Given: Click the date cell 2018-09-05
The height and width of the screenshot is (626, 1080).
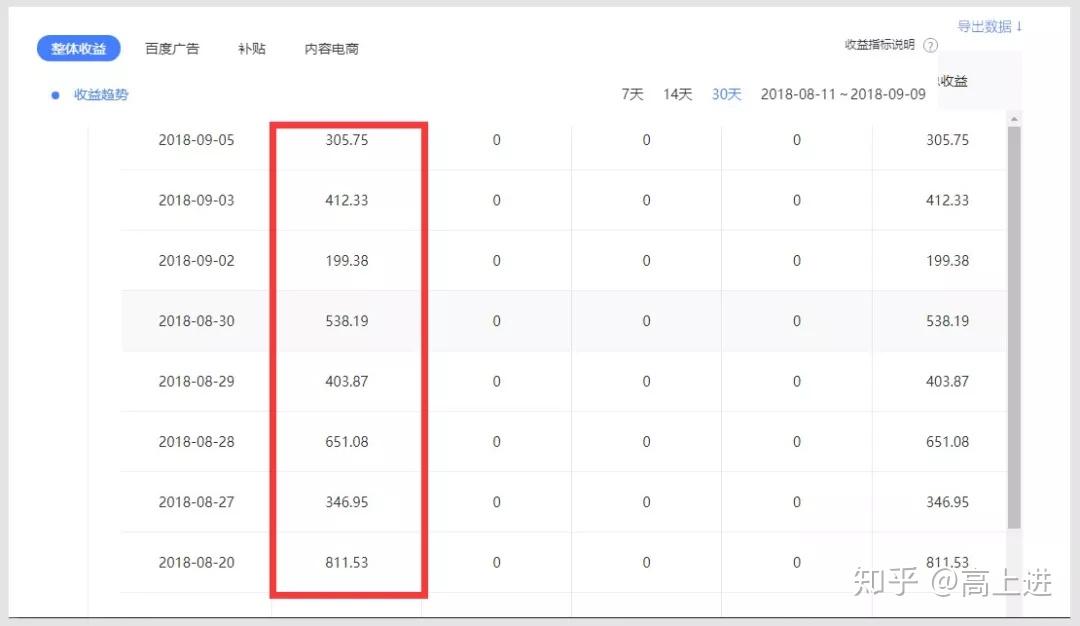Looking at the screenshot, I should pyautogui.click(x=196, y=140).
